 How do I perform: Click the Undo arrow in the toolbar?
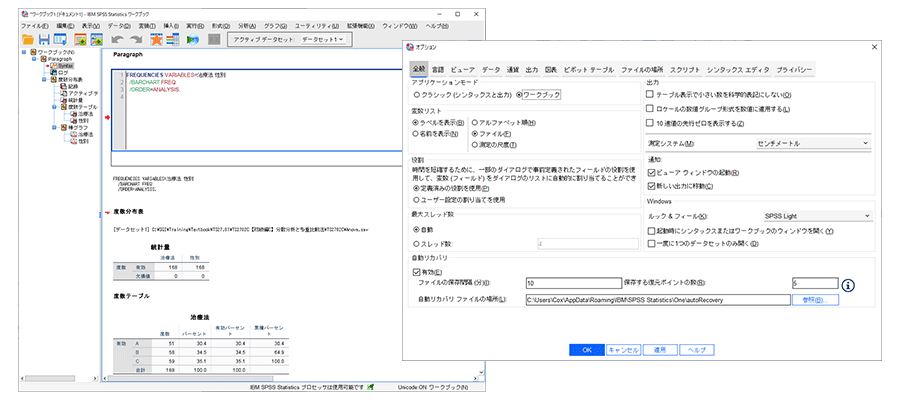[118, 40]
